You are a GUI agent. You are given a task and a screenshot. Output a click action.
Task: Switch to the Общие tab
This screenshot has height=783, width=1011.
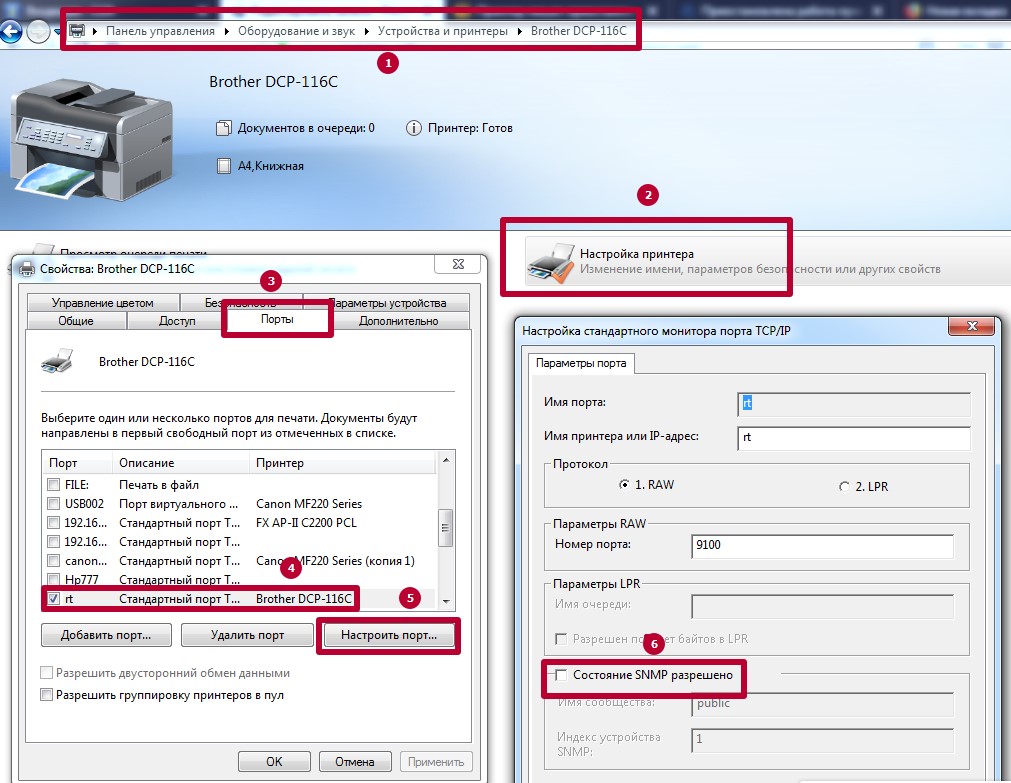coord(76,321)
